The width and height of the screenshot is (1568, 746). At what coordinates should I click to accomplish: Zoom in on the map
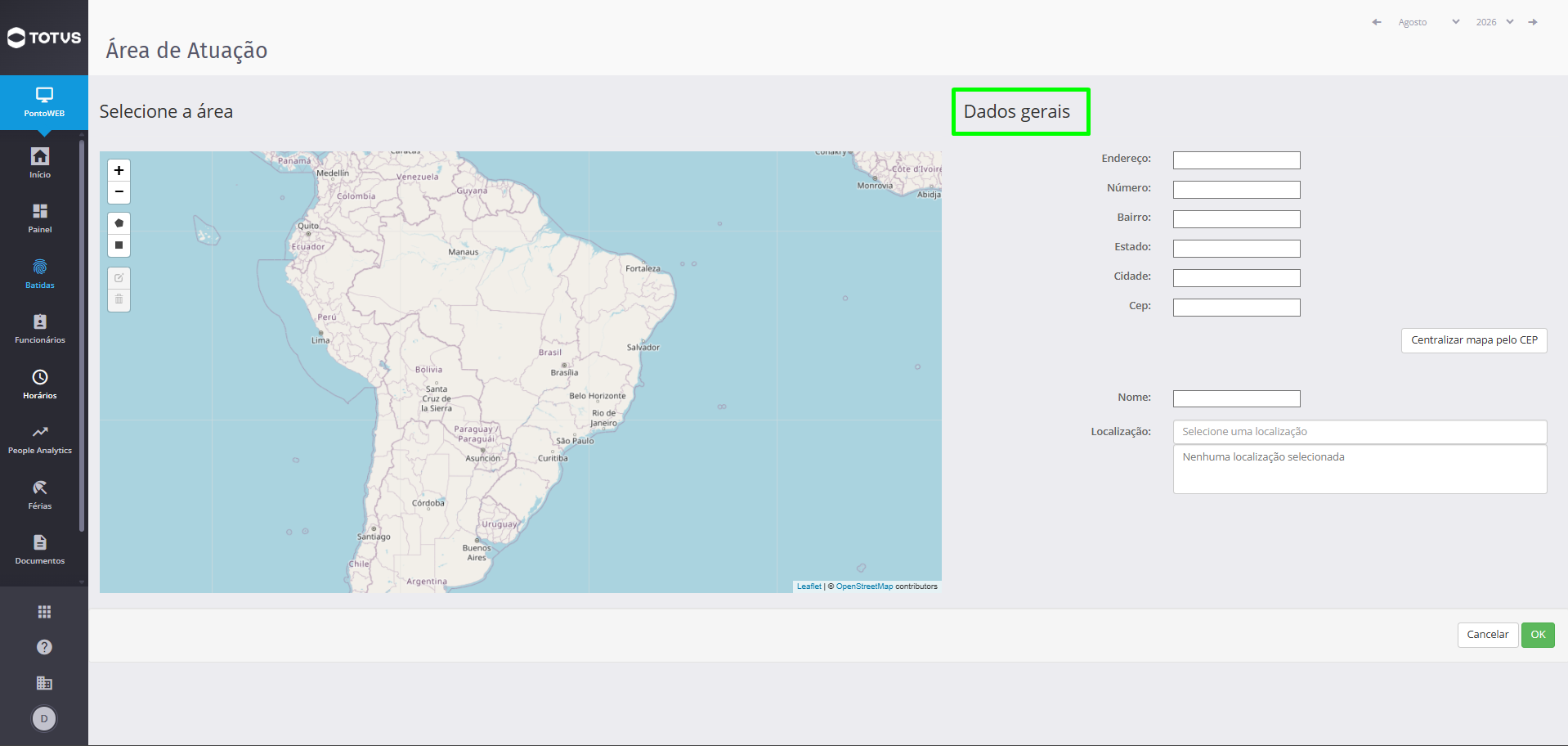(x=119, y=170)
